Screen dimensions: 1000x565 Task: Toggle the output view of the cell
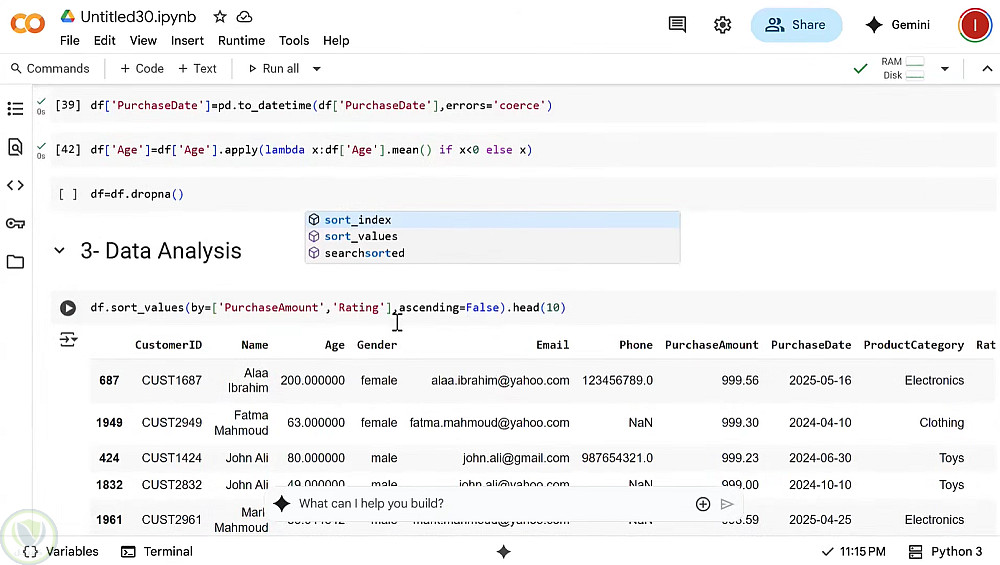click(x=68, y=340)
